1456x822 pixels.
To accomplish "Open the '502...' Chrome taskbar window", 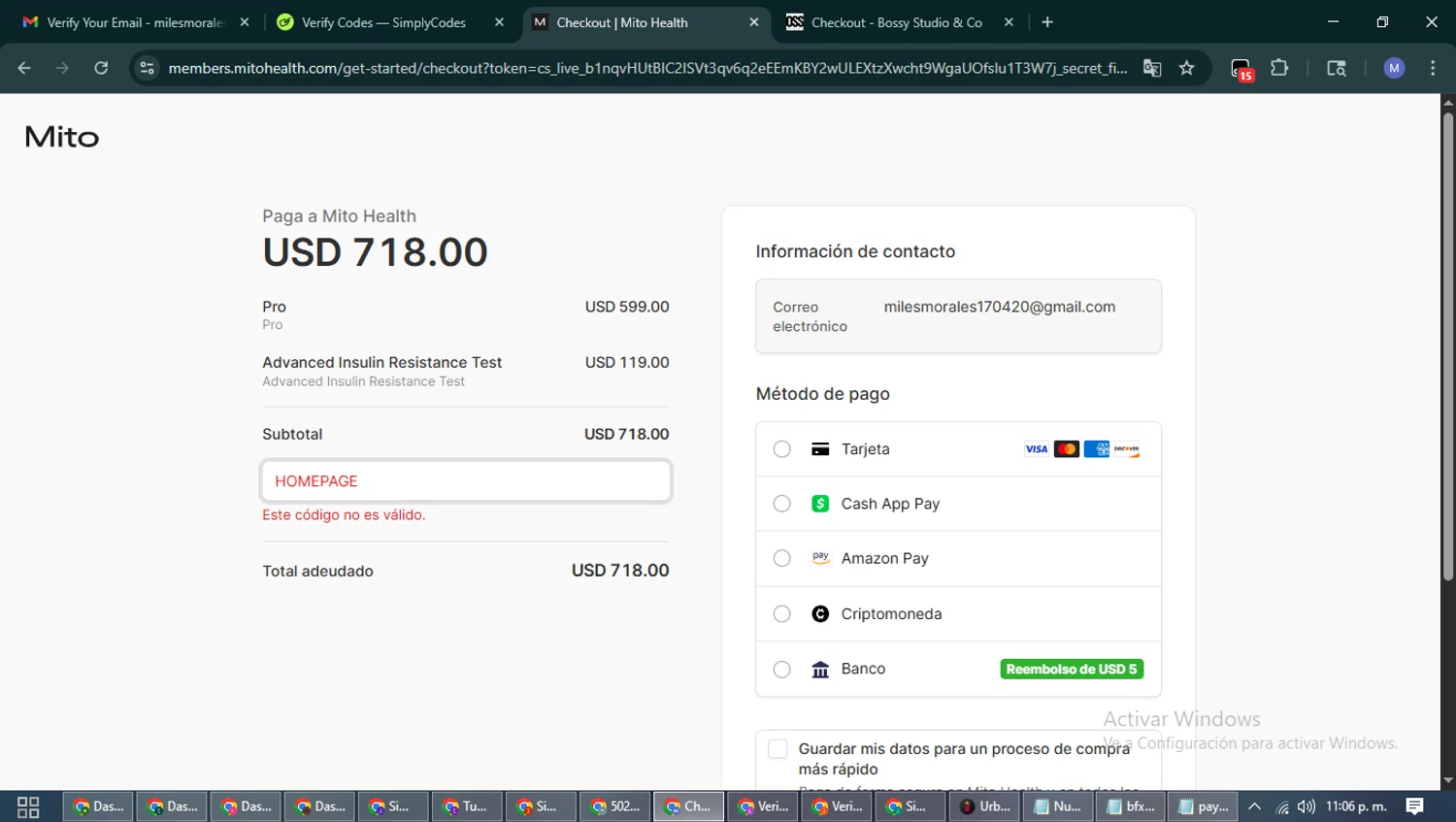I will click(614, 806).
